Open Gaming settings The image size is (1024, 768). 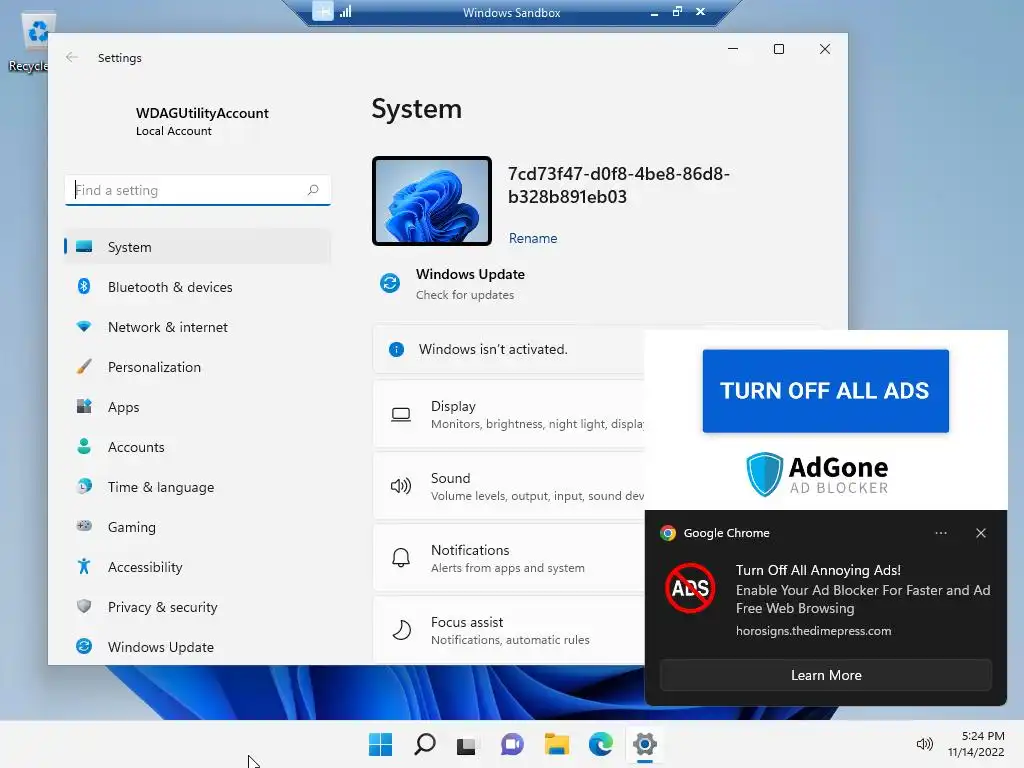(197, 526)
